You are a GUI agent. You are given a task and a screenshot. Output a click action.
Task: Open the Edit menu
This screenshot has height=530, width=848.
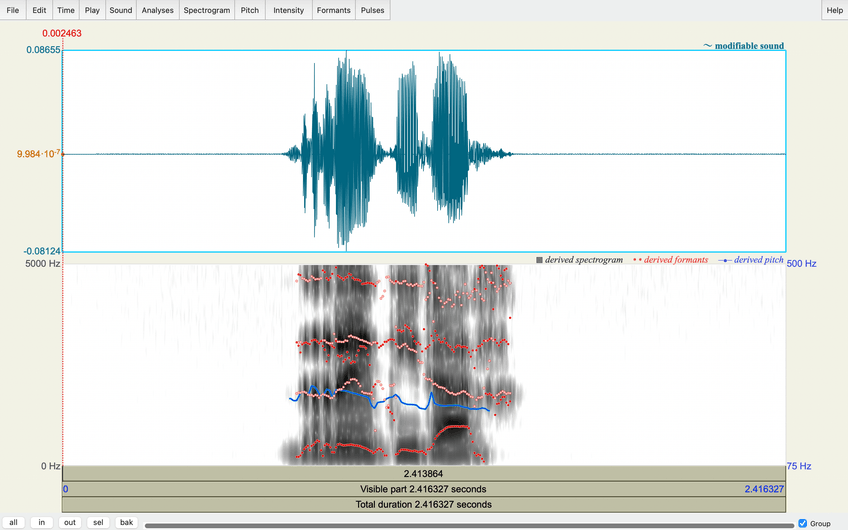coord(39,10)
